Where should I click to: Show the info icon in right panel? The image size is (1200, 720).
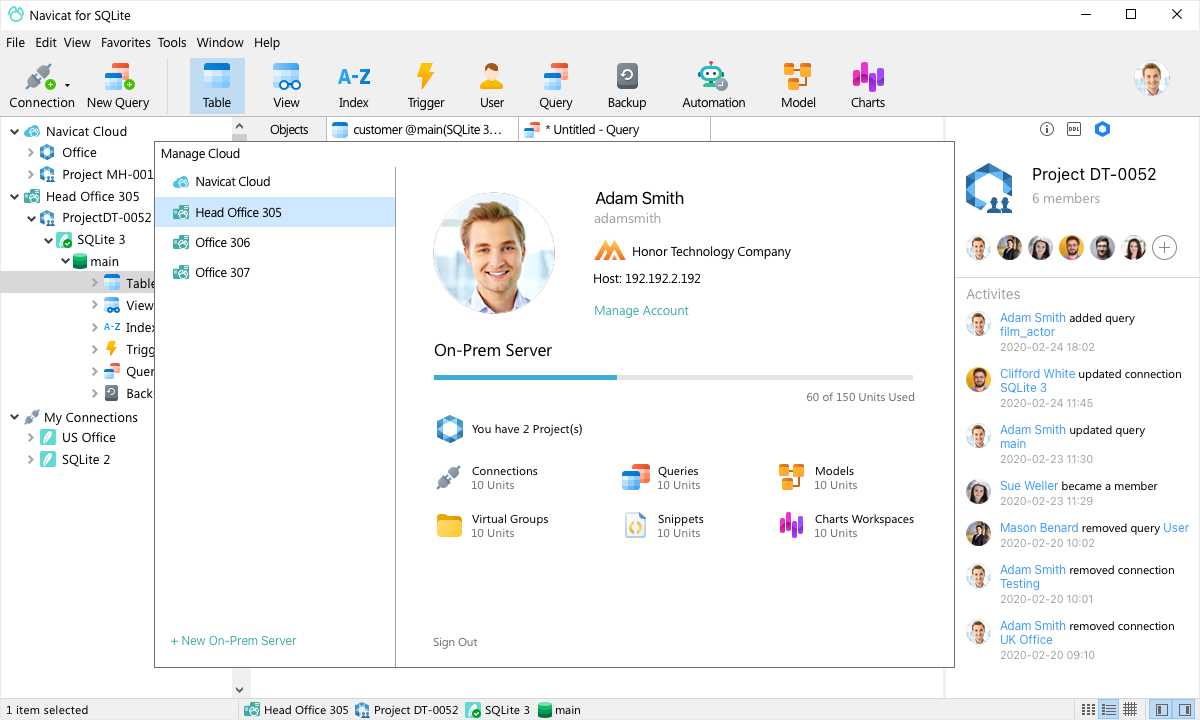(1047, 129)
